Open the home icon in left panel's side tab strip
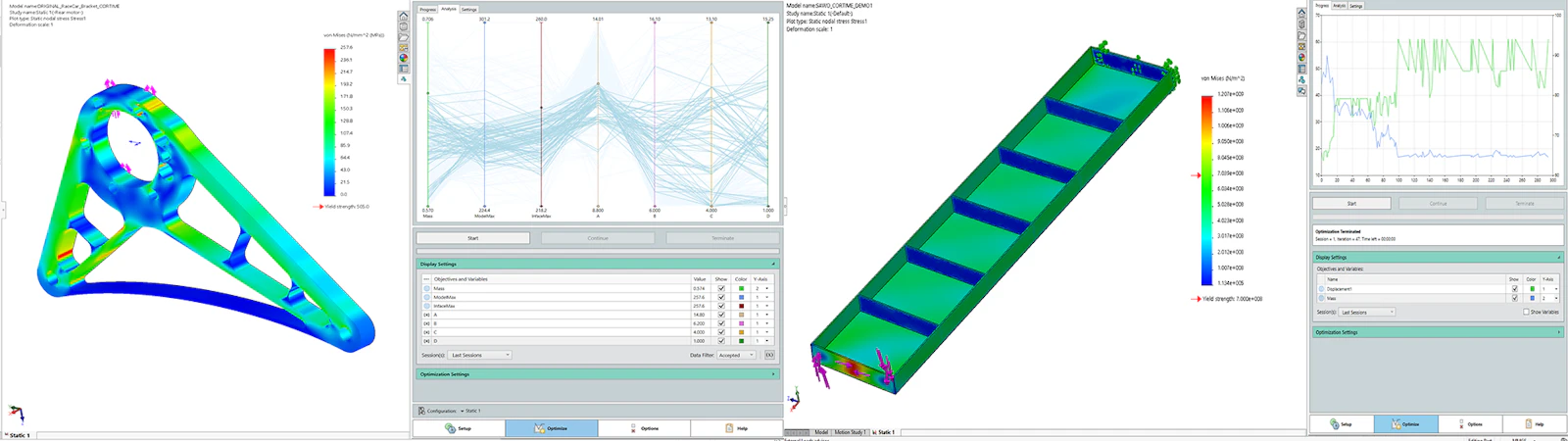Image resolution: width=1568 pixels, height=441 pixels. [404, 16]
